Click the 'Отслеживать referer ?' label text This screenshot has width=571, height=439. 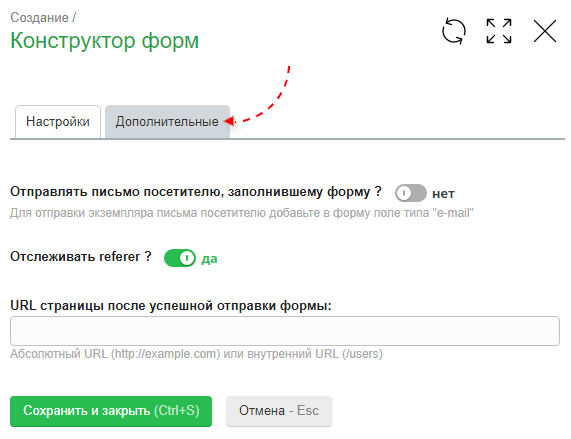coord(81,257)
